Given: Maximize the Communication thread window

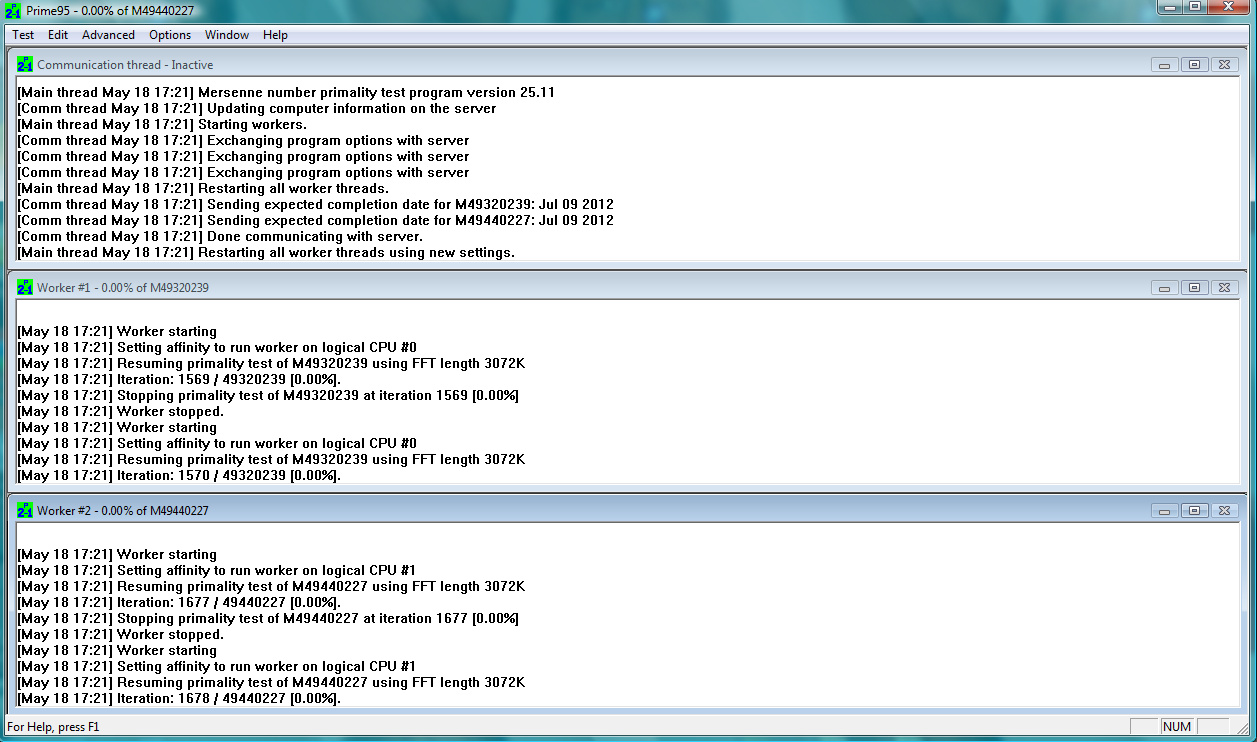Looking at the screenshot, I should pos(1194,65).
